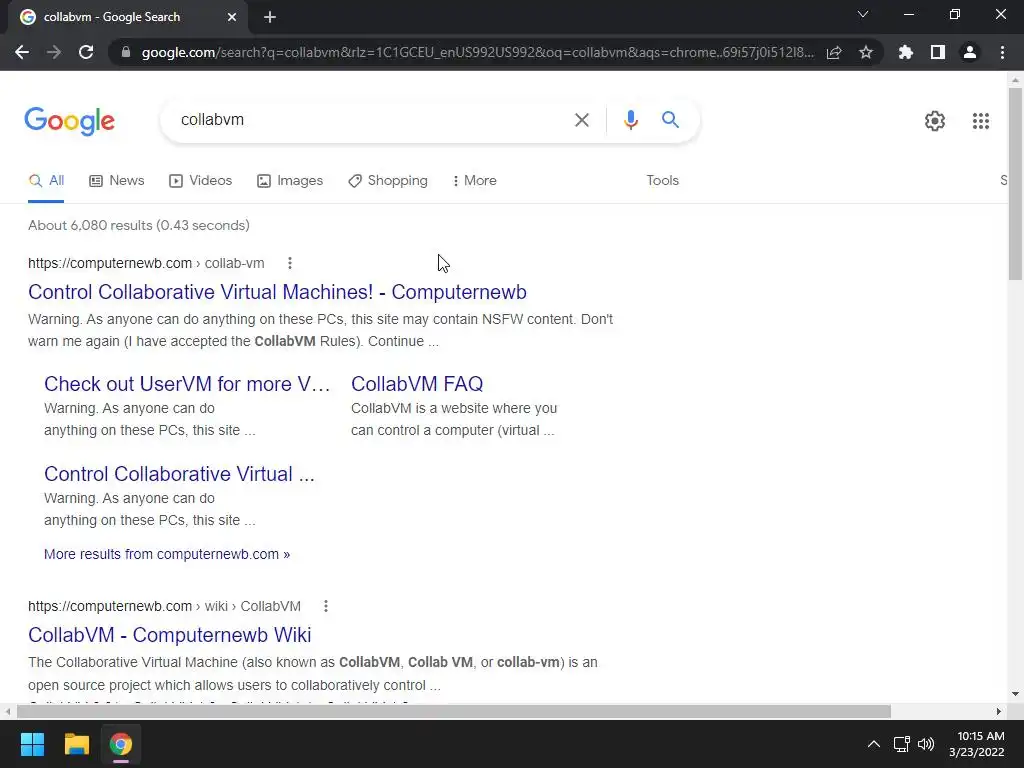Open CollabVM - Computernewb Wiki result
Image resolution: width=1024 pixels, height=768 pixels.
click(169, 635)
